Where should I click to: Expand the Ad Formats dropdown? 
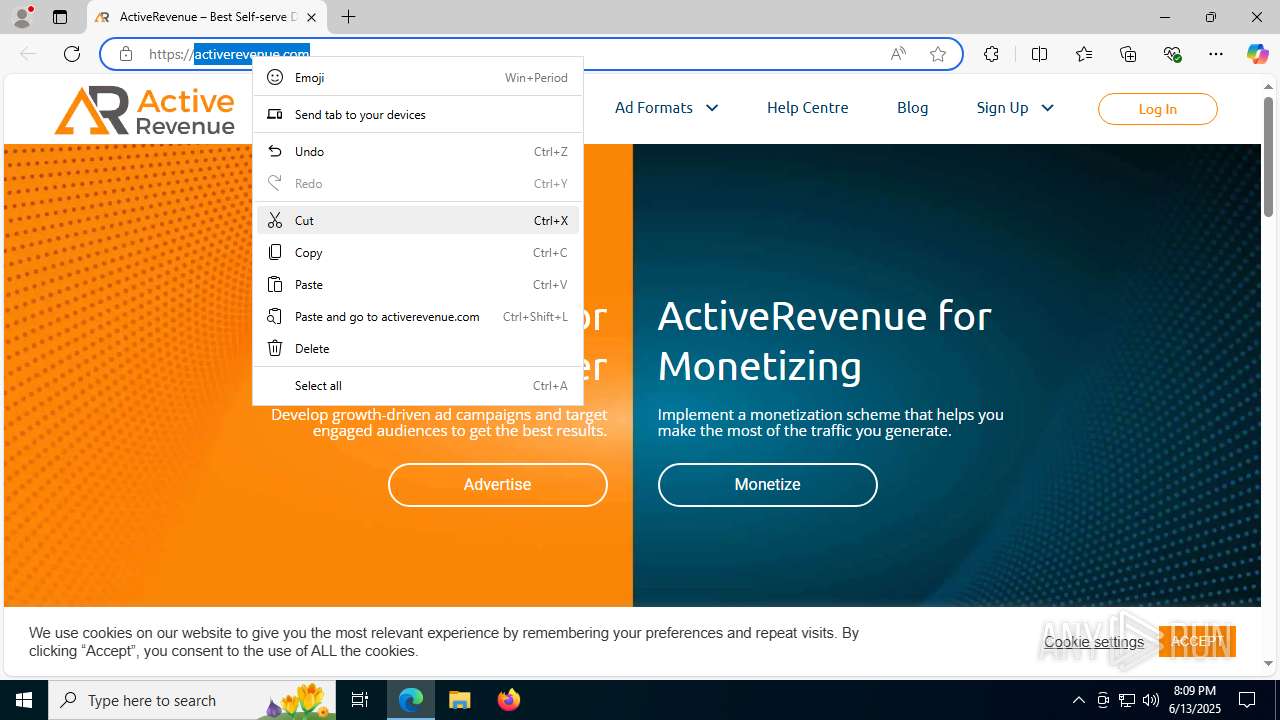pos(667,108)
